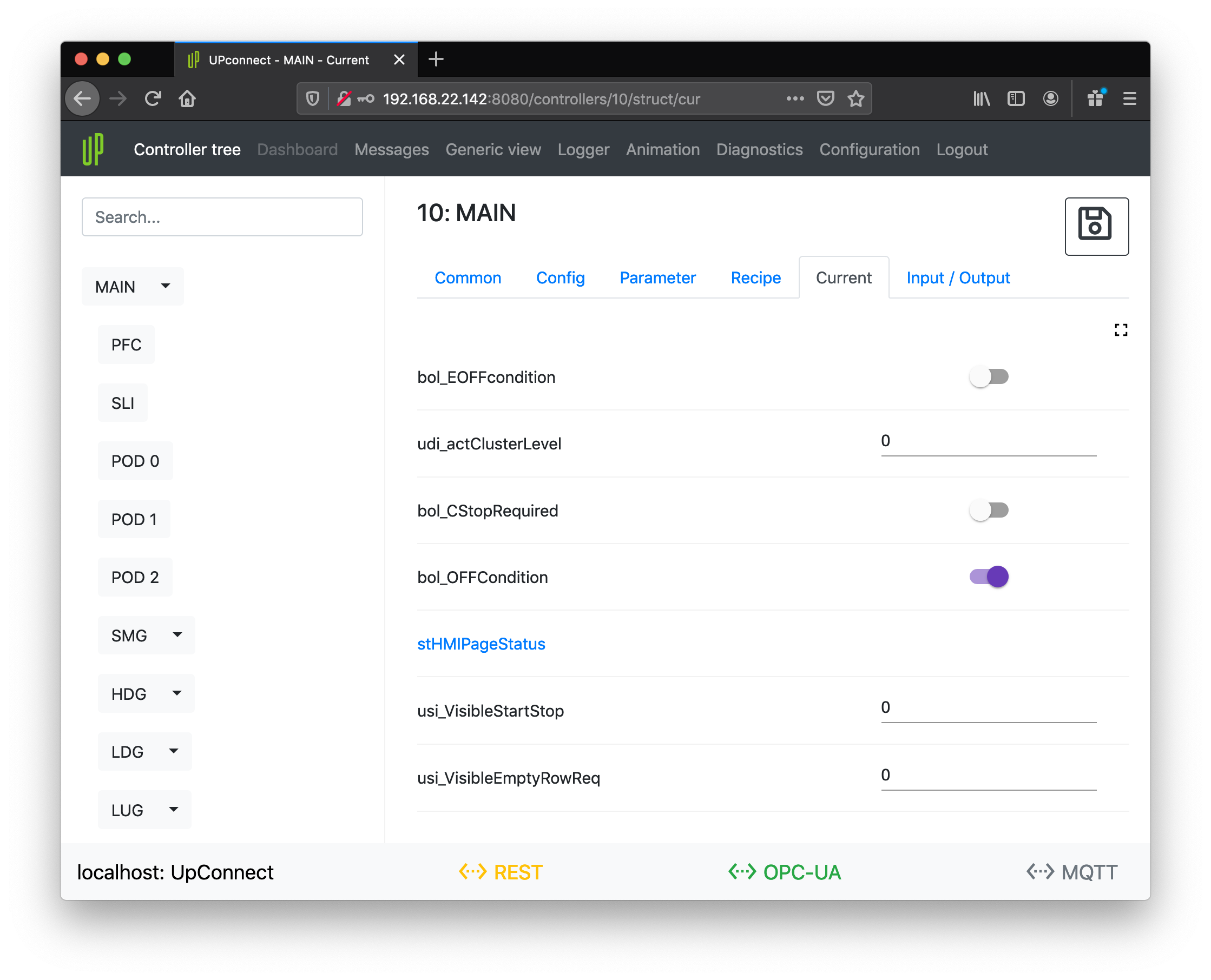This screenshot has width=1211, height=980.
Task: Expand the HDG dropdown arrow
Action: point(177,693)
